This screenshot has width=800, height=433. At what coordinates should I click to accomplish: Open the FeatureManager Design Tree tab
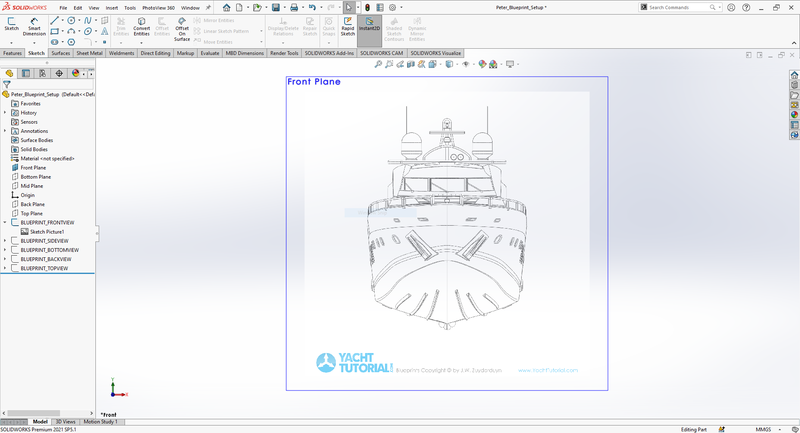[9, 73]
